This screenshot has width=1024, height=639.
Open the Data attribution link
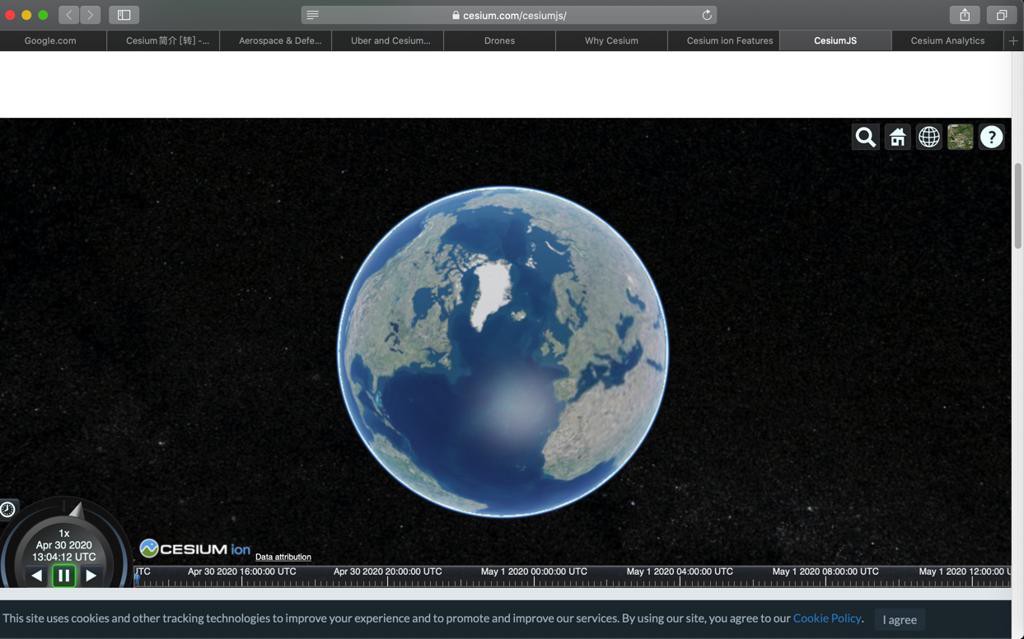pos(283,557)
